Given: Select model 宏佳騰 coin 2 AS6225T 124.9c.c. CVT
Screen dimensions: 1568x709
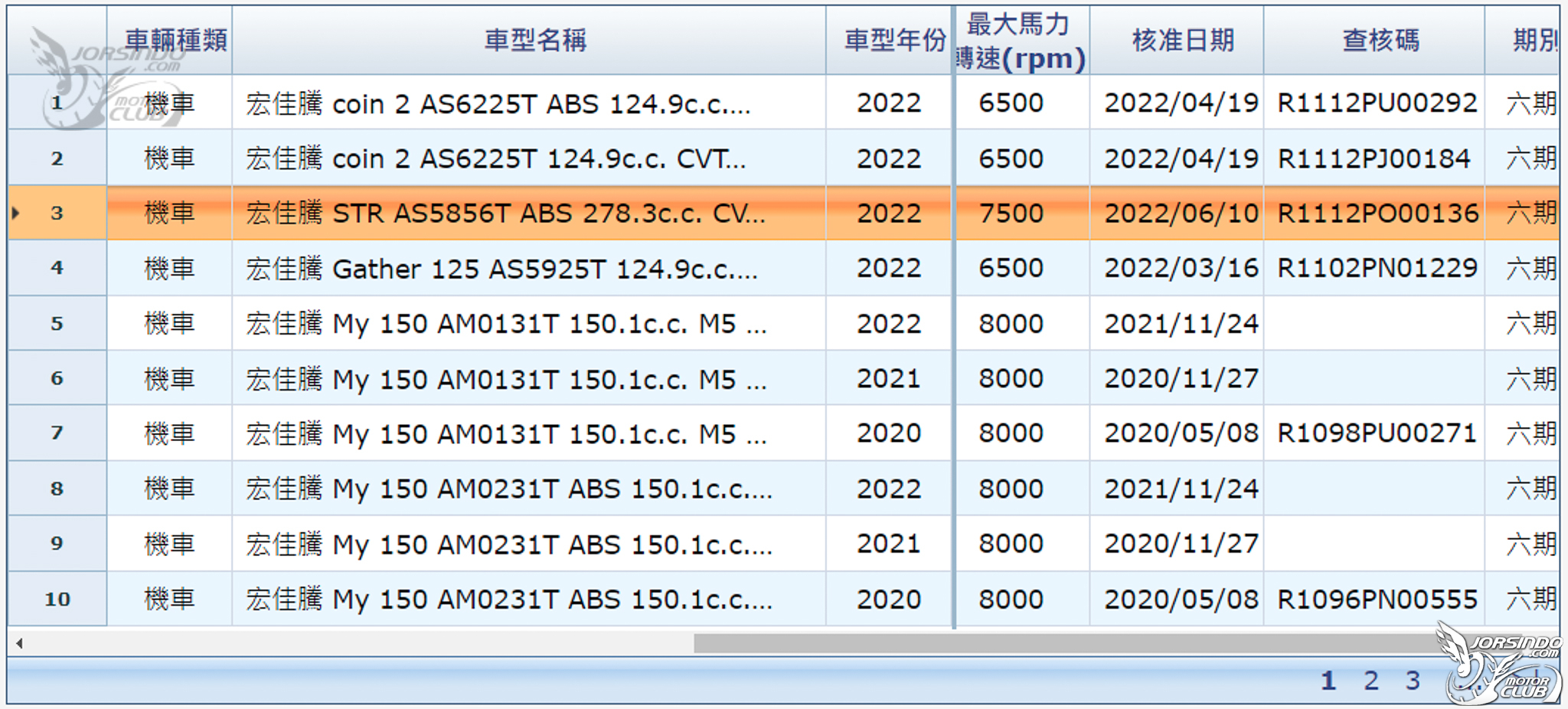Looking at the screenshot, I should tap(495, 158).
